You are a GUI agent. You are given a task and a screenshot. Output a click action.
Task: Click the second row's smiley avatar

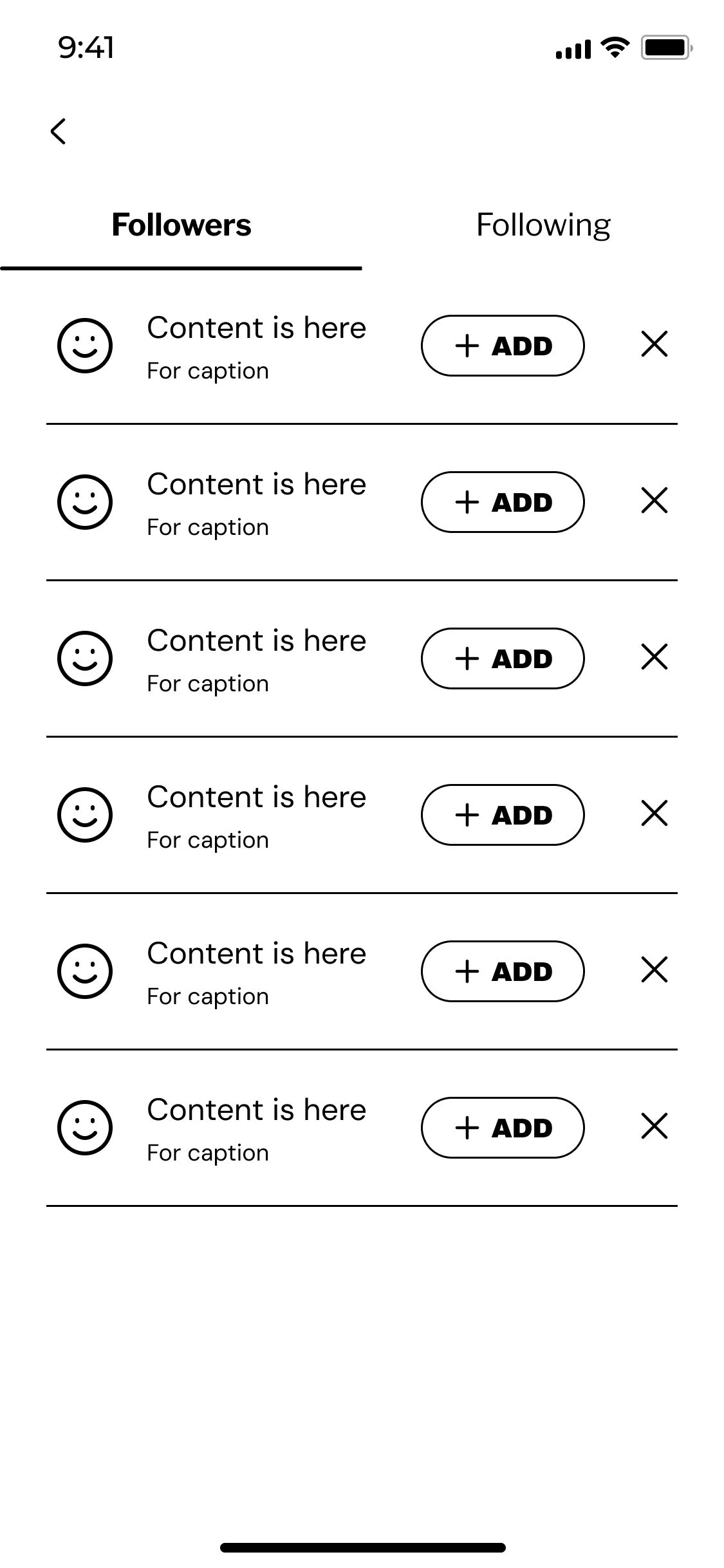pos(85,502)
